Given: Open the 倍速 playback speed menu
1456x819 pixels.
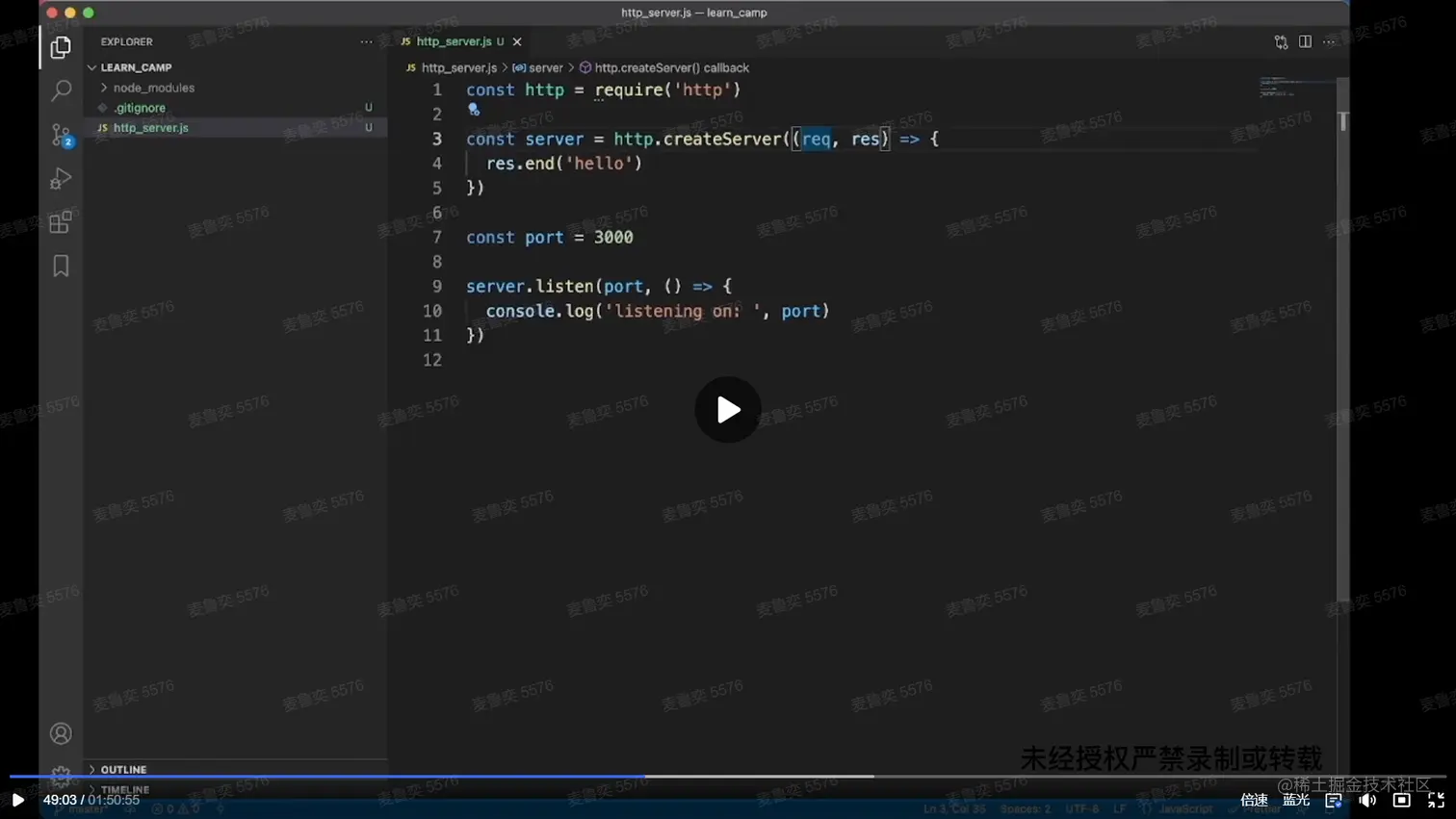Looking at the screenshot, I should (x=1255, y=800).
